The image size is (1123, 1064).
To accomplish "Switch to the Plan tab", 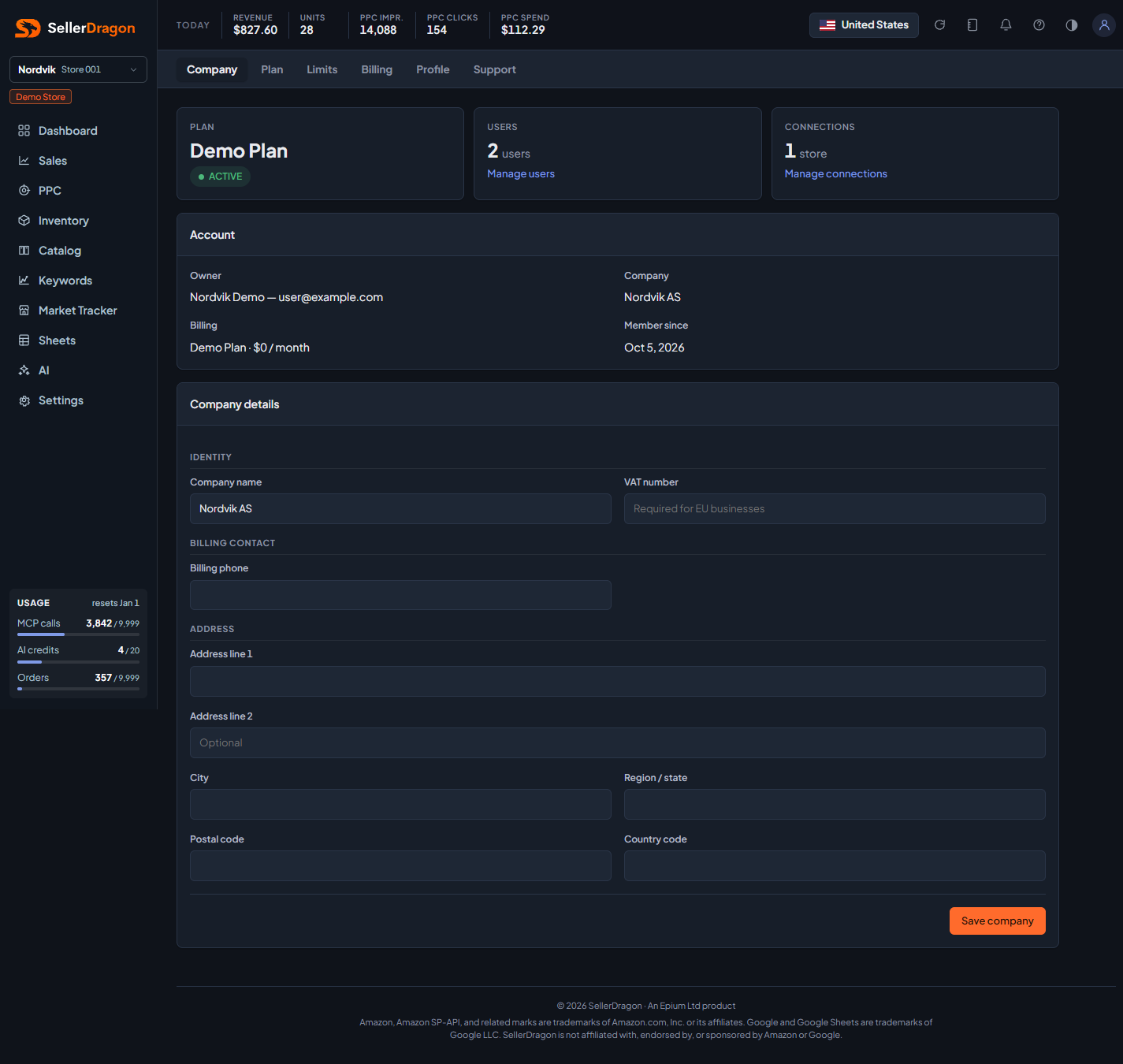I will (272, 69).
